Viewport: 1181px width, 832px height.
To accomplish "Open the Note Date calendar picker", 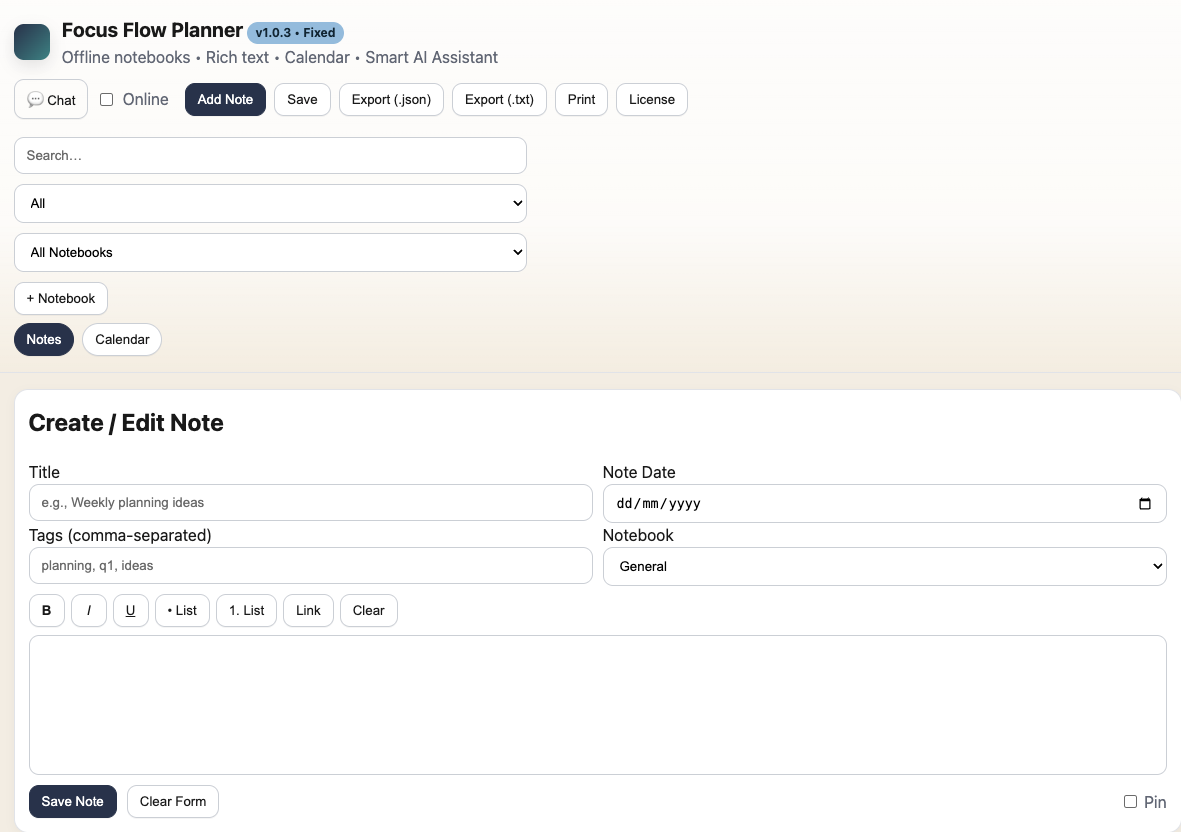I will tap(1144, 503).
